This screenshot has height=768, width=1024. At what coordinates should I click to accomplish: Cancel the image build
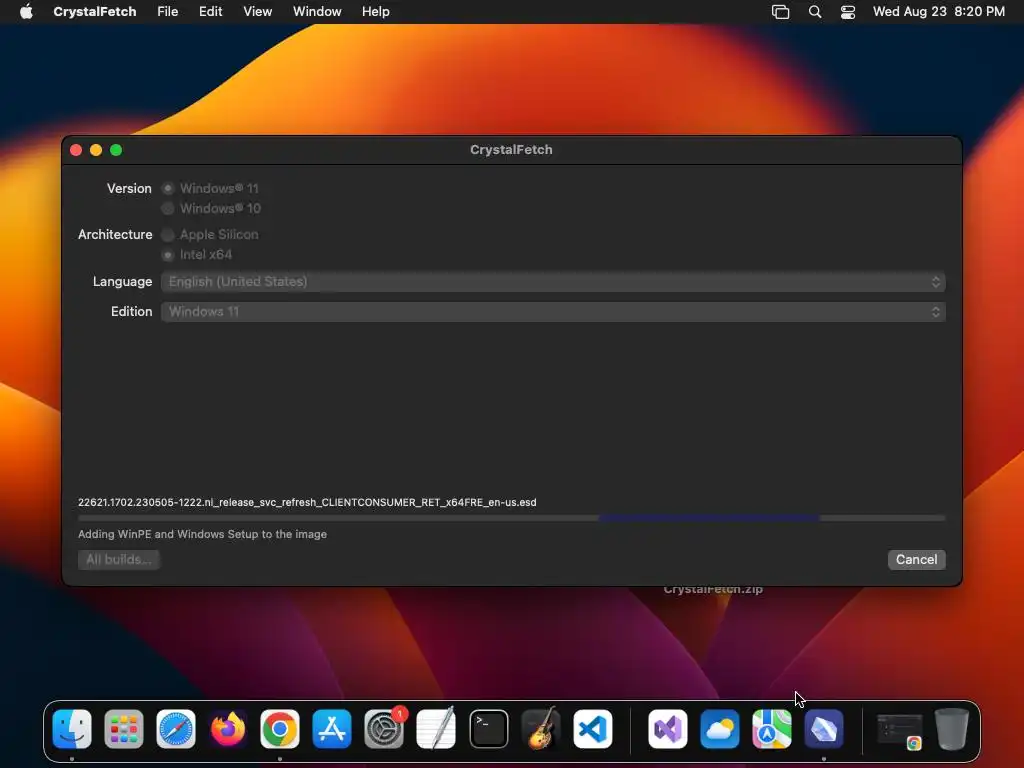[x=916, y=560]
